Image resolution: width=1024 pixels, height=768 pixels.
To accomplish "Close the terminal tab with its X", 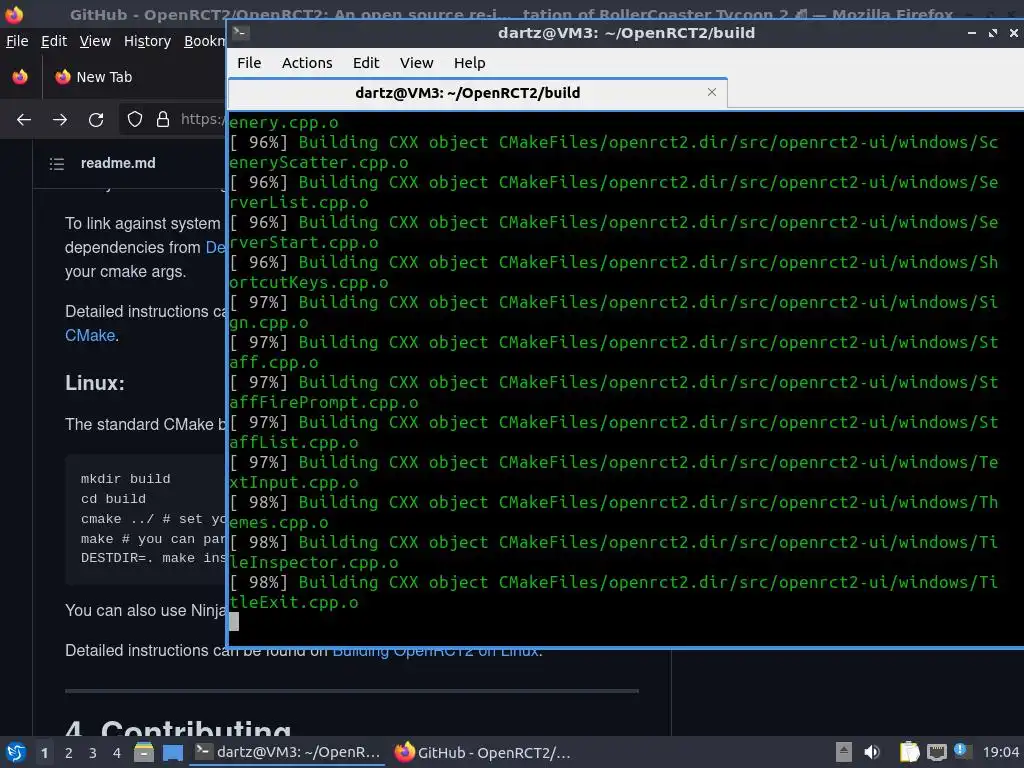I will point(712,92).
